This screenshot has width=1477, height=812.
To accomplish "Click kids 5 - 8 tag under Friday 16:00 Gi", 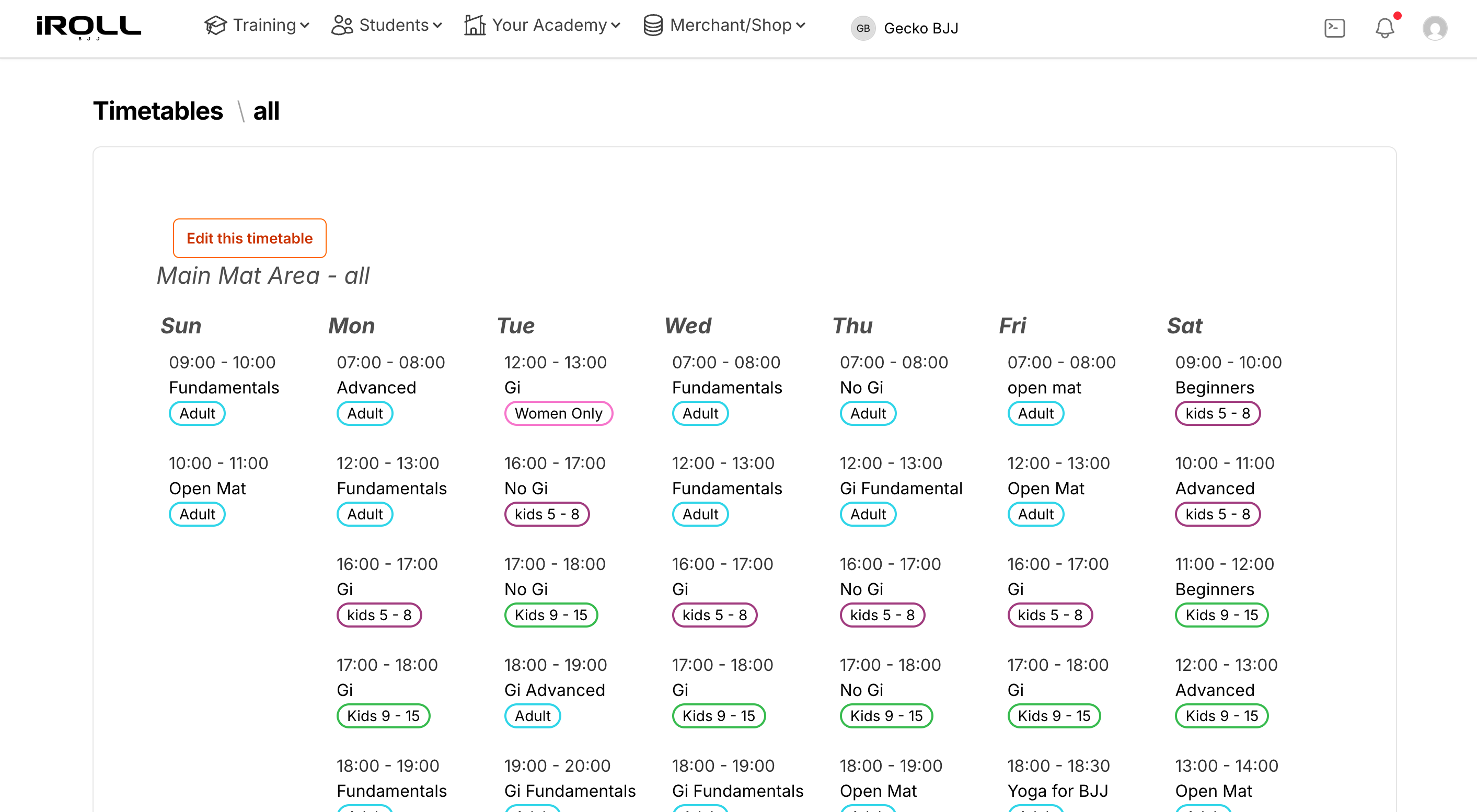I will tap(1050, 615).
